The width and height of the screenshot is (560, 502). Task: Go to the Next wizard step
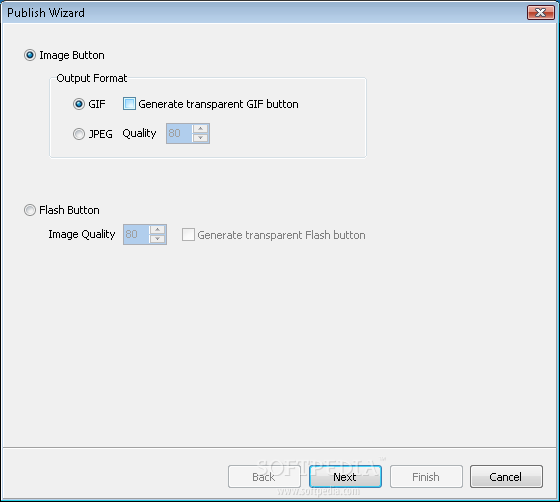pos(345,477)
